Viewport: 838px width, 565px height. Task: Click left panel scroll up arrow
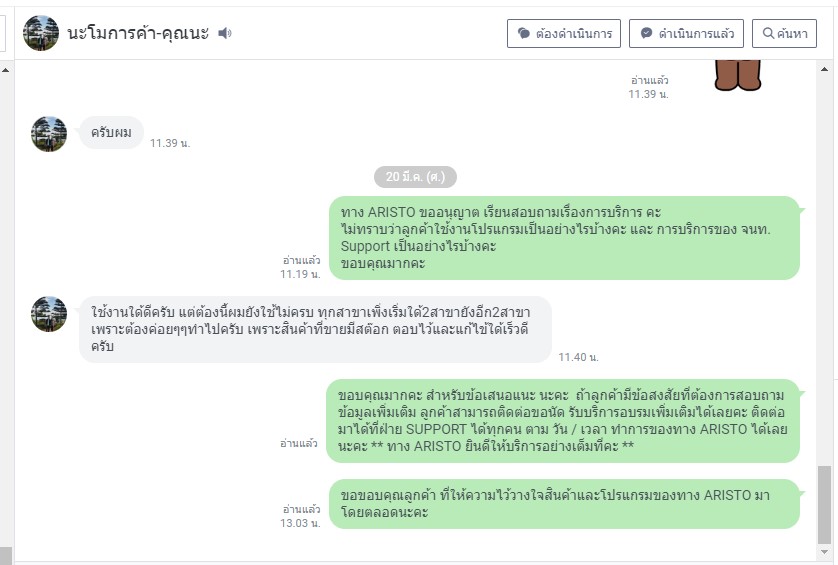[x=5, y=70]
